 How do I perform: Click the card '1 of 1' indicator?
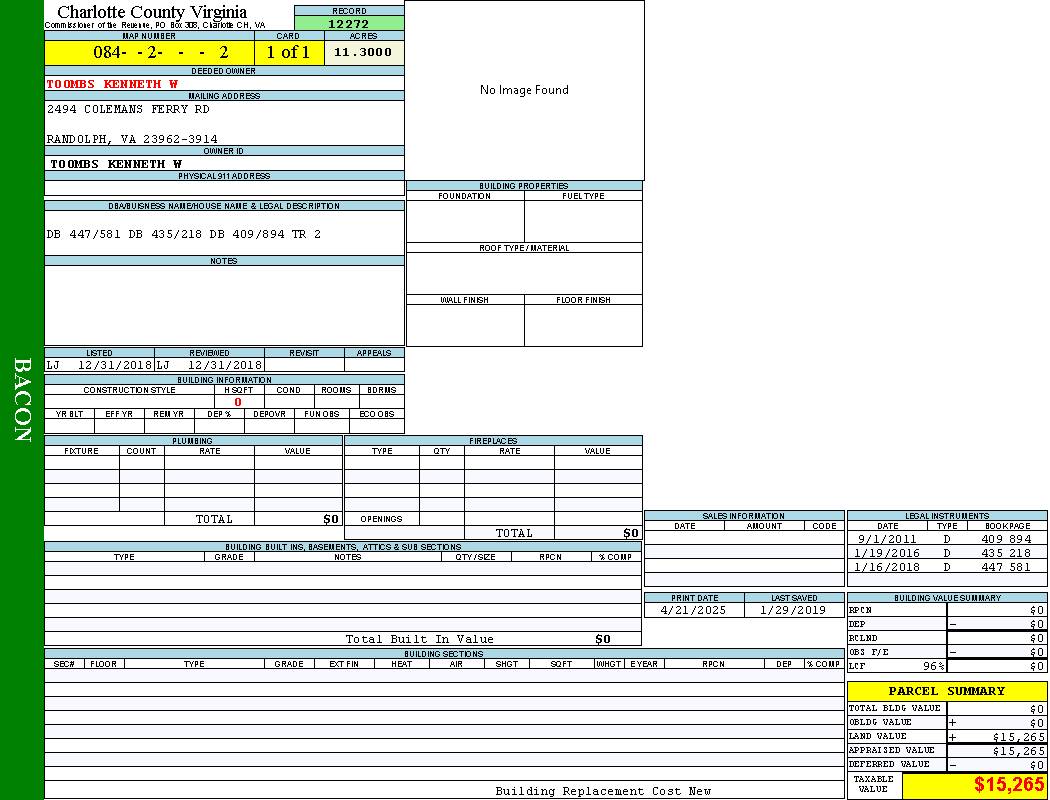pos(288,52)
